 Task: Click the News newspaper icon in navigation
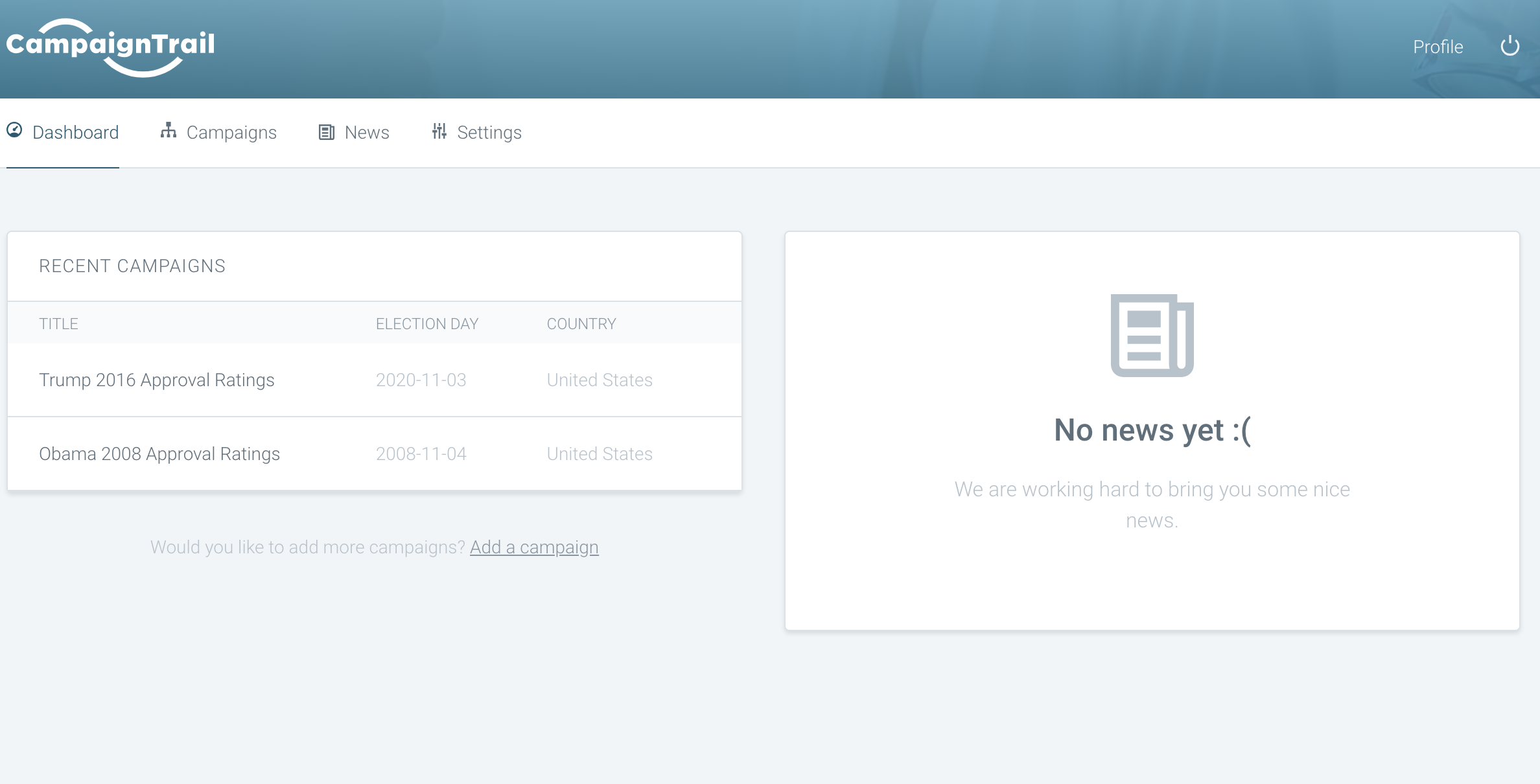[x=326, y=131]
